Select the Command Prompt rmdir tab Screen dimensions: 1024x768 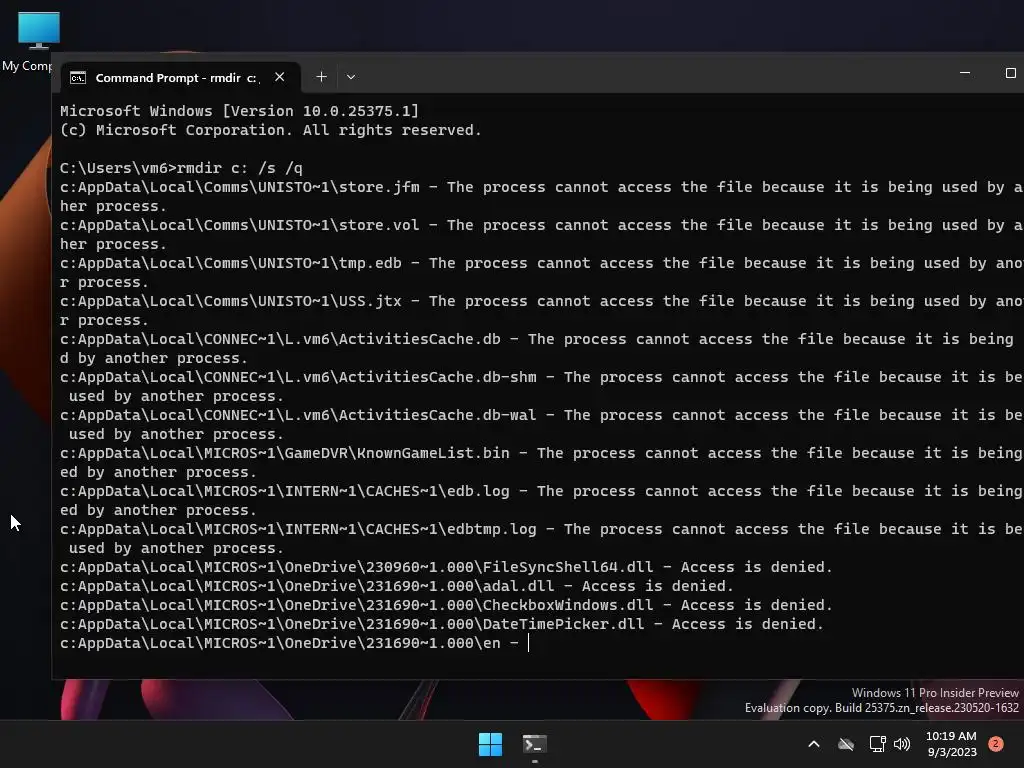click(180, 78)
